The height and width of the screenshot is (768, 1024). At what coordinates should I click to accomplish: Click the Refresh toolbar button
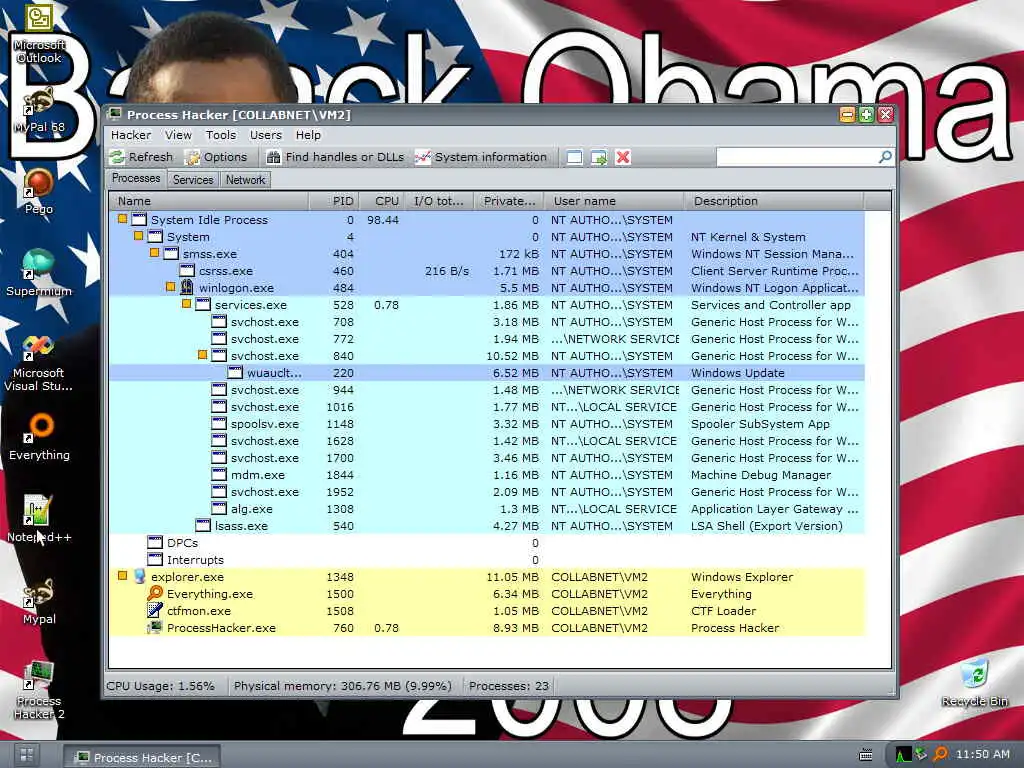pos(142,157)
